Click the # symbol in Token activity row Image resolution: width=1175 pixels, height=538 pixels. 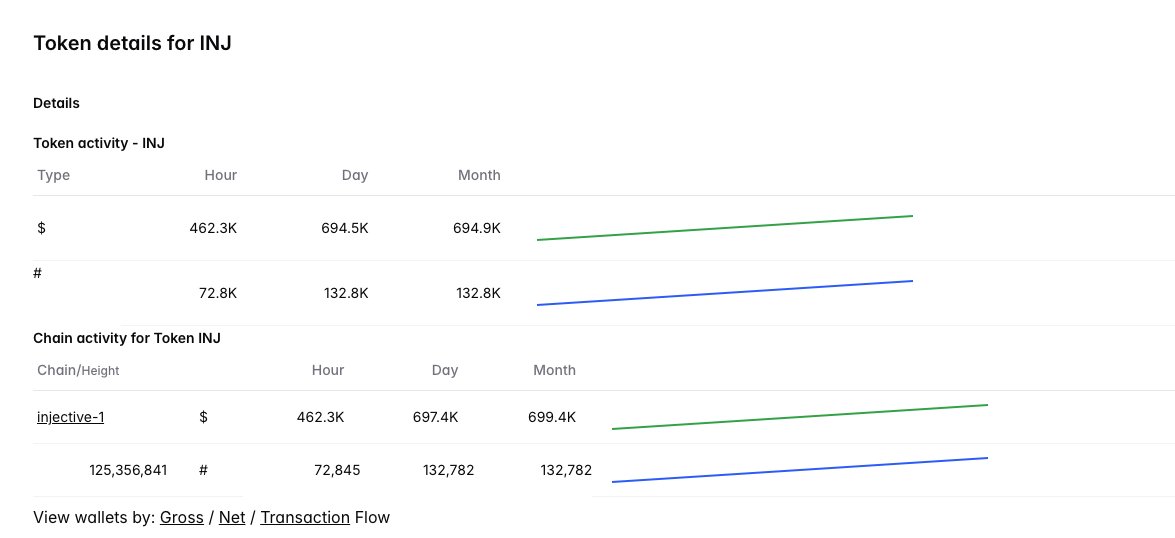tap(37, 273)
